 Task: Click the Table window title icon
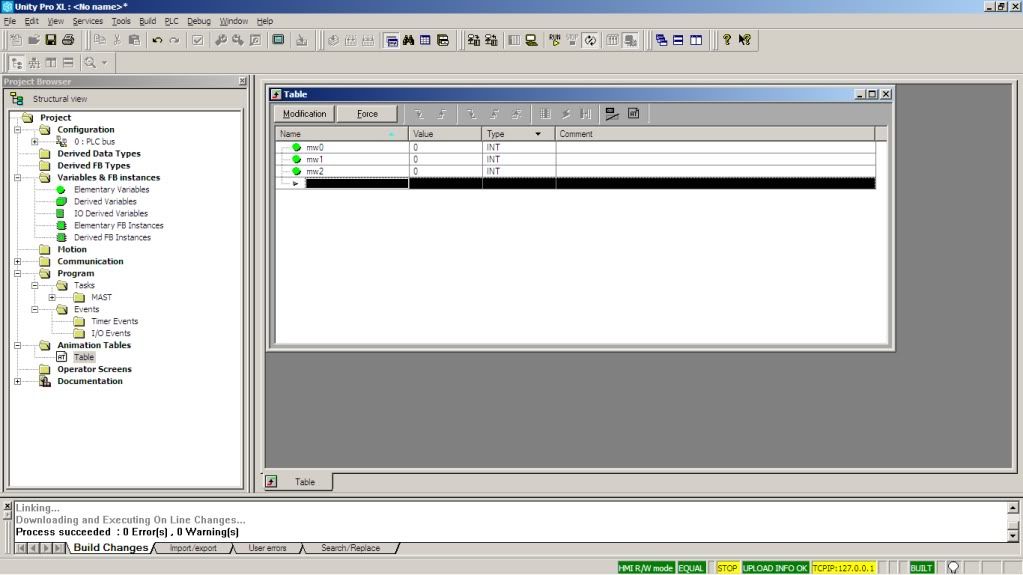click(276, 94)
